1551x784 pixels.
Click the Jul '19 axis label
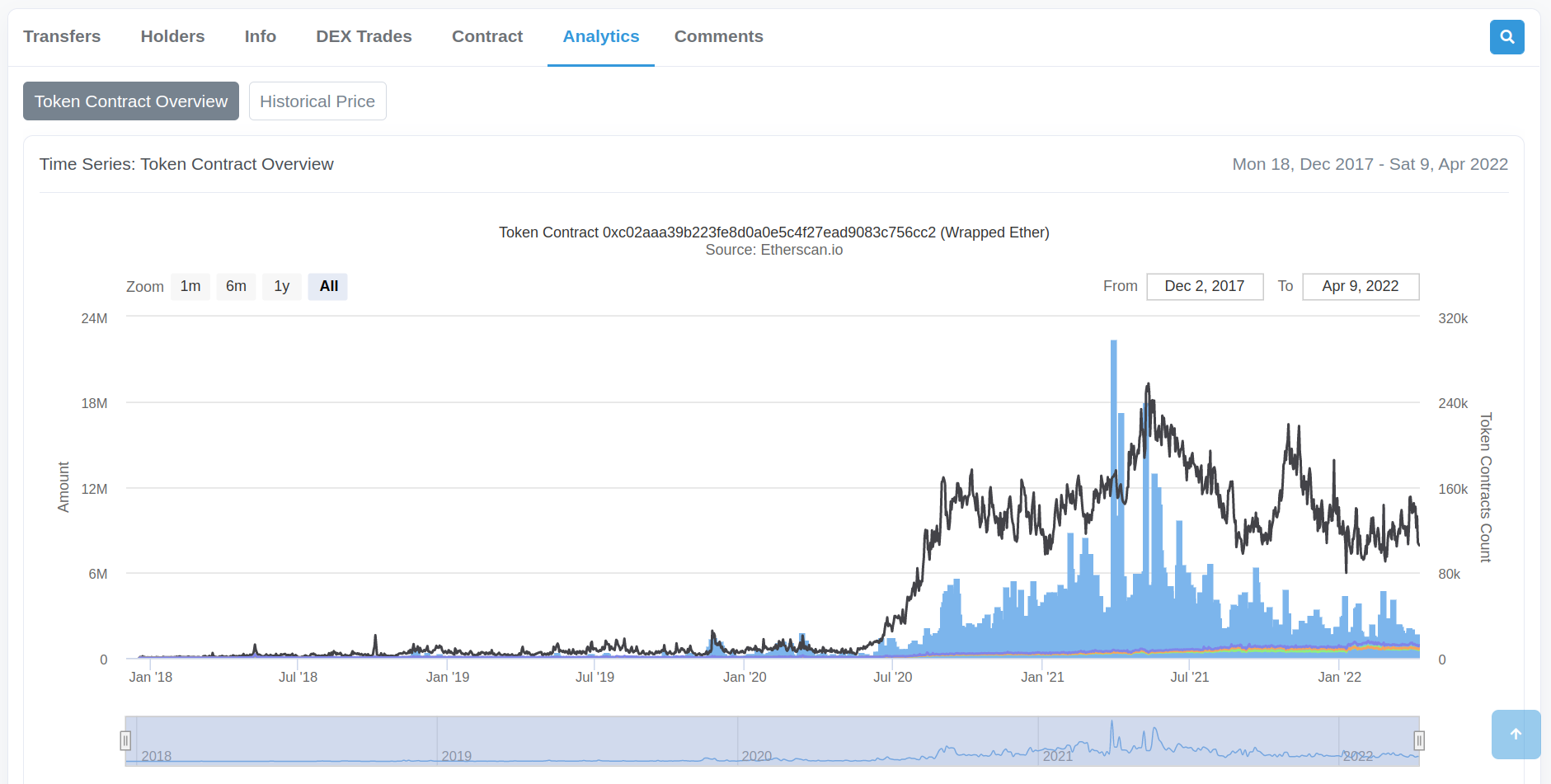click(x=595, y=677)
